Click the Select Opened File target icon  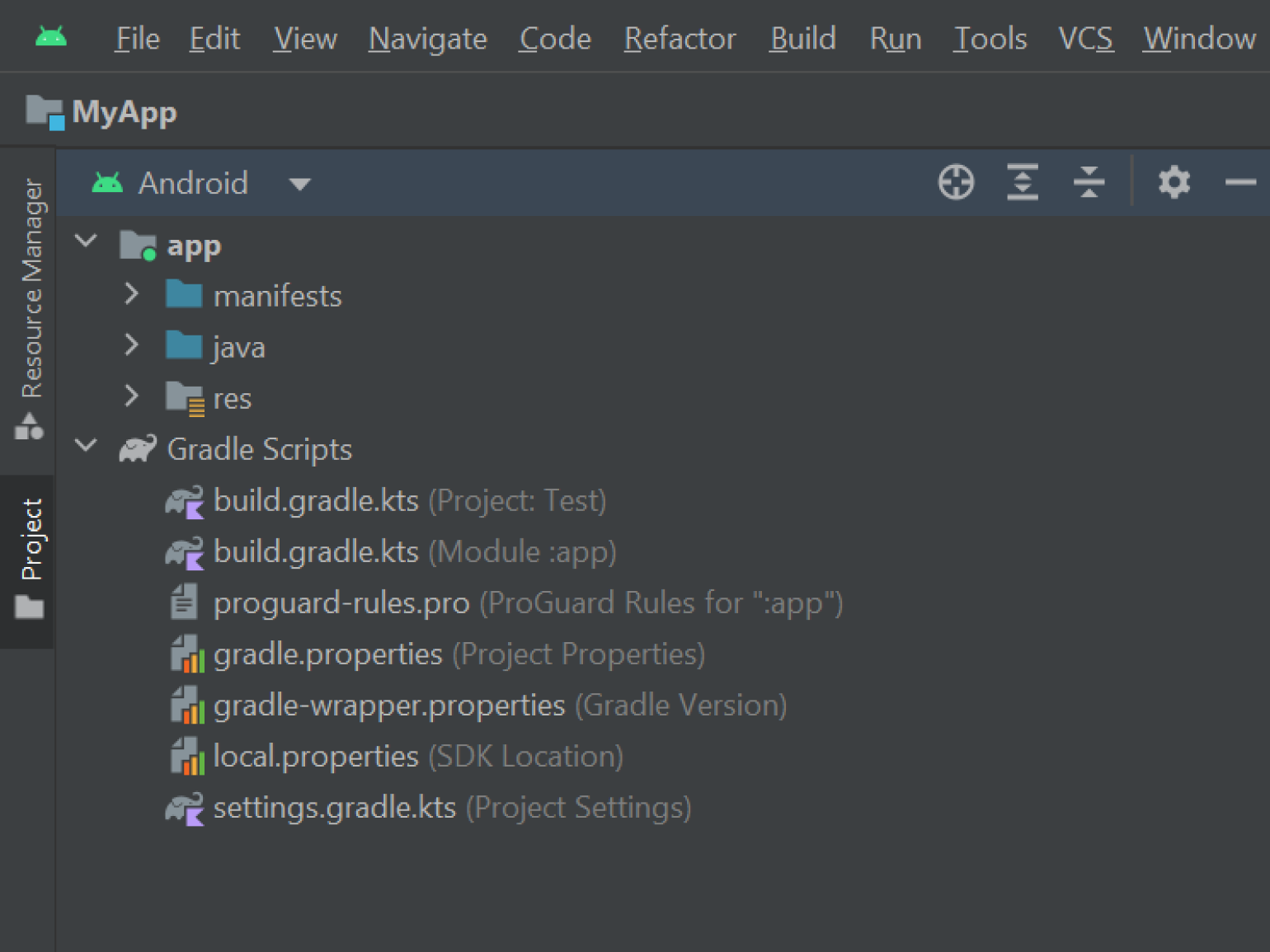click(x=956, y=182)
